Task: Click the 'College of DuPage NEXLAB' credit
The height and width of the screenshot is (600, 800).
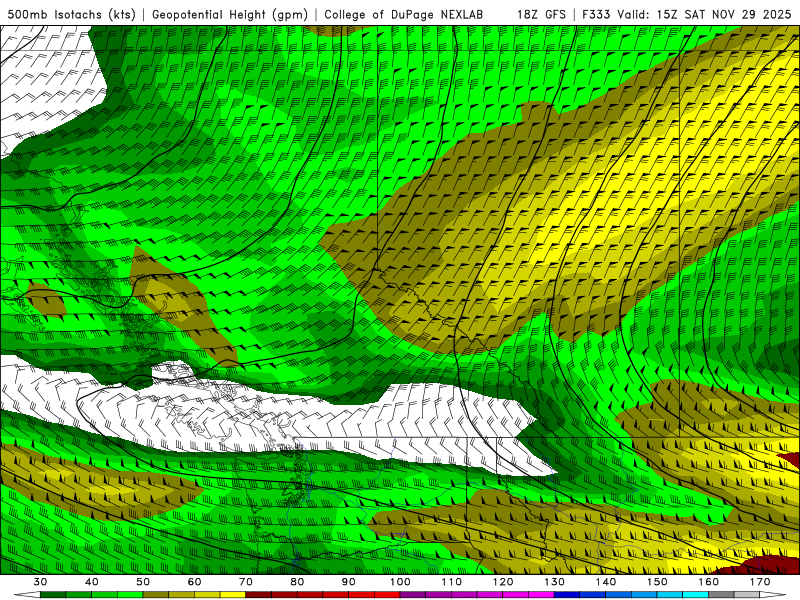Action: pos(403,14)
